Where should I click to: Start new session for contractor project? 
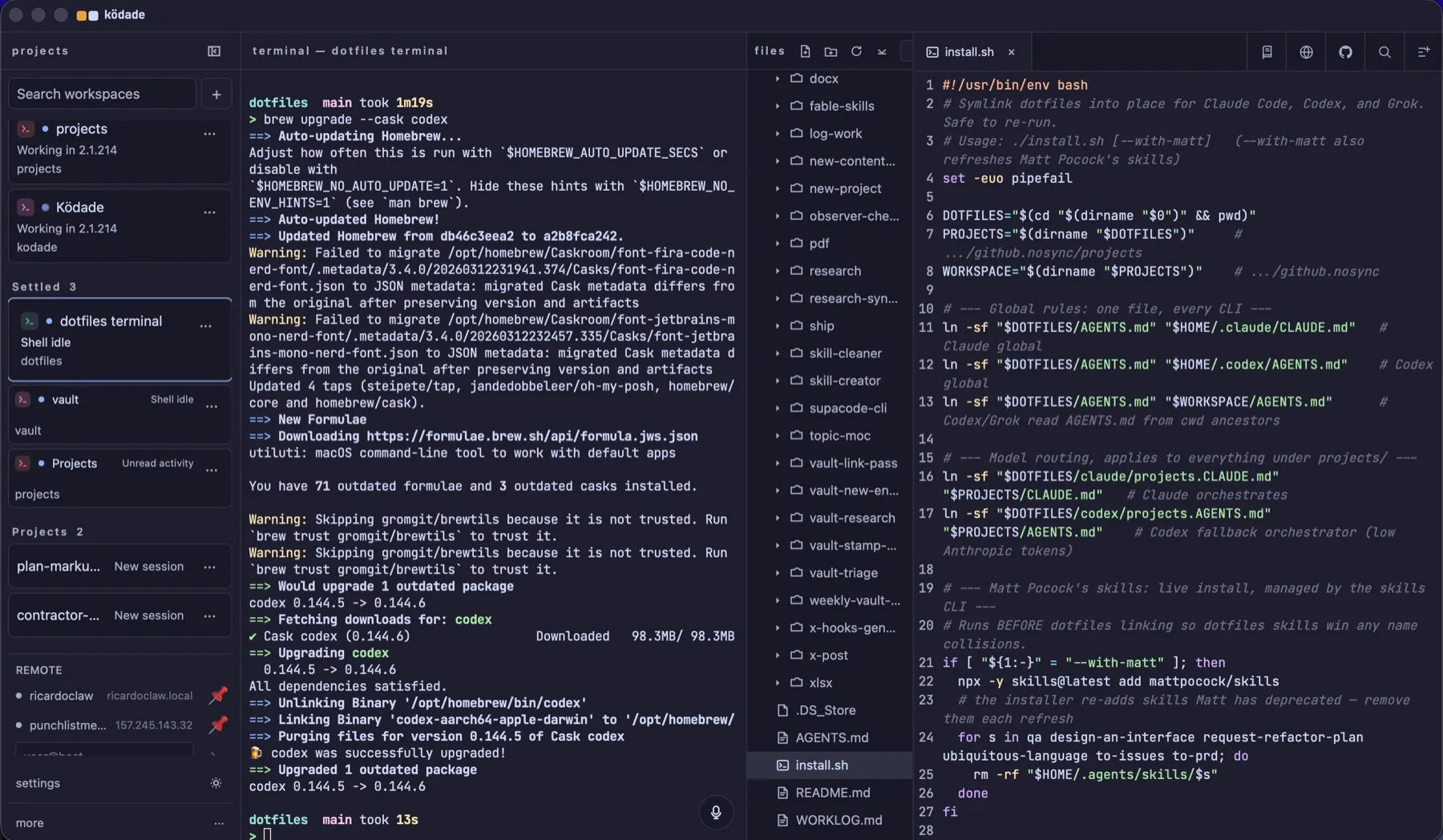149,616
